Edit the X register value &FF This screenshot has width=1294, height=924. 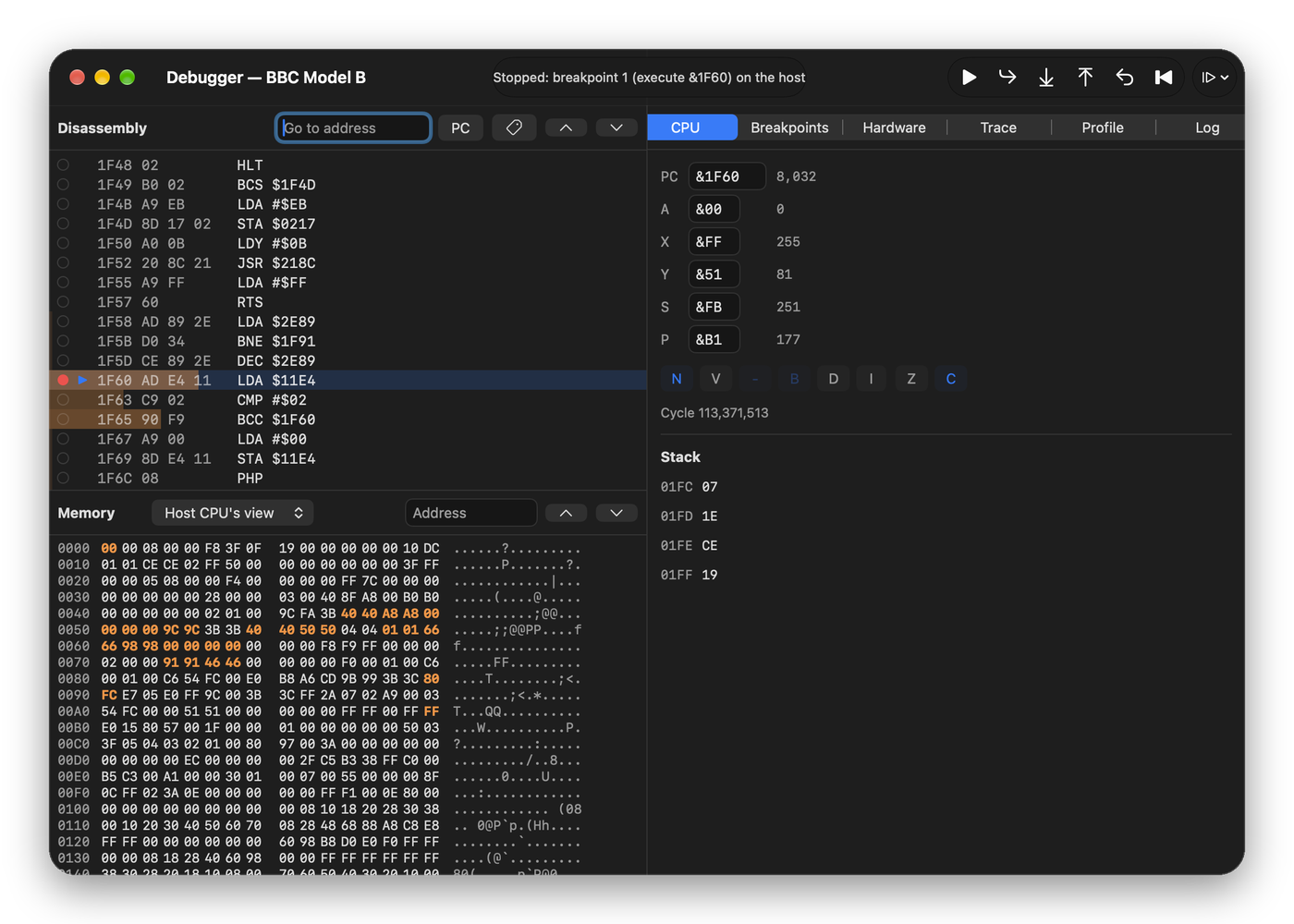click(714, 242)
